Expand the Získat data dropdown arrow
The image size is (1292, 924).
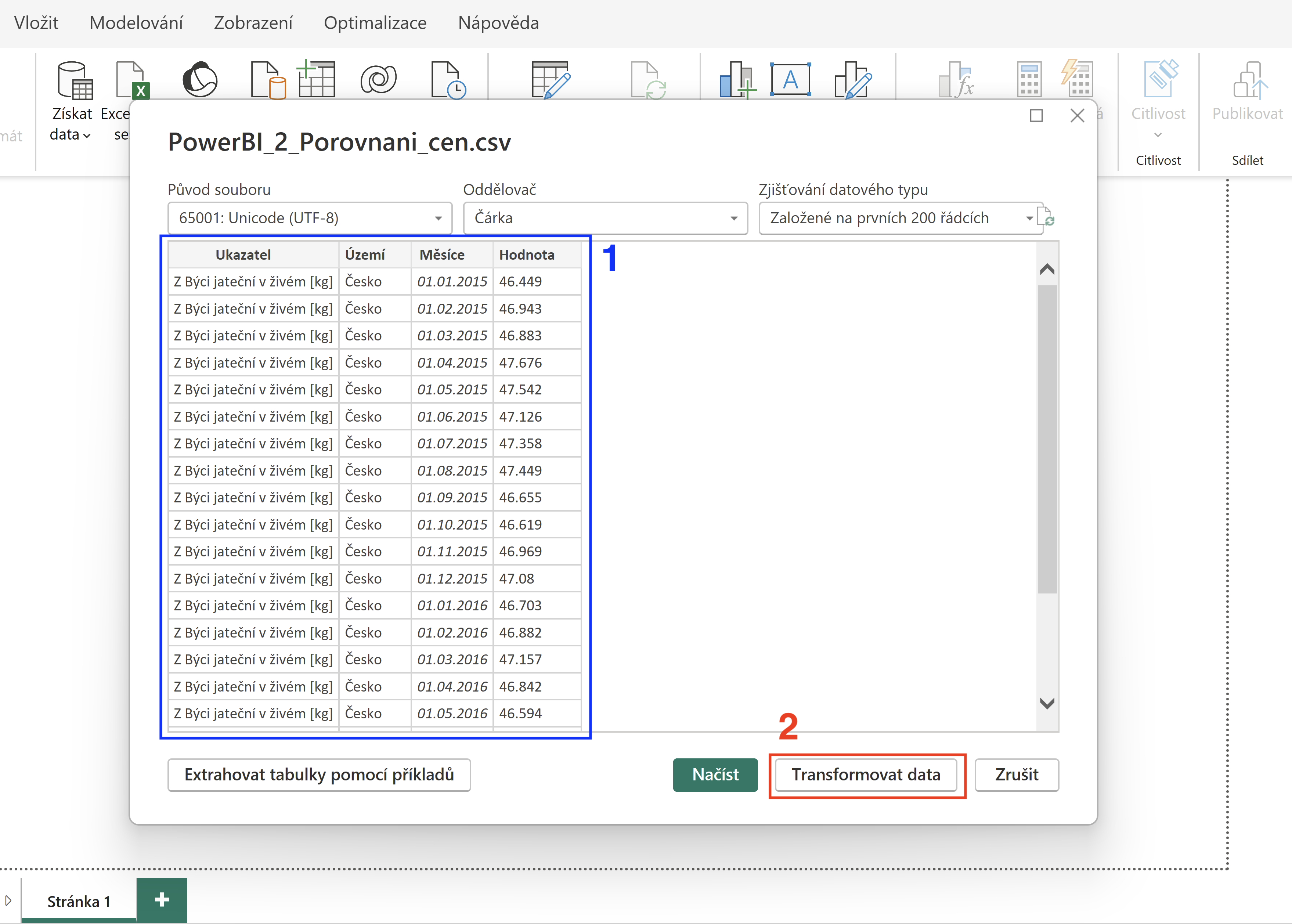pyautogui.click(x=86, y=136)
